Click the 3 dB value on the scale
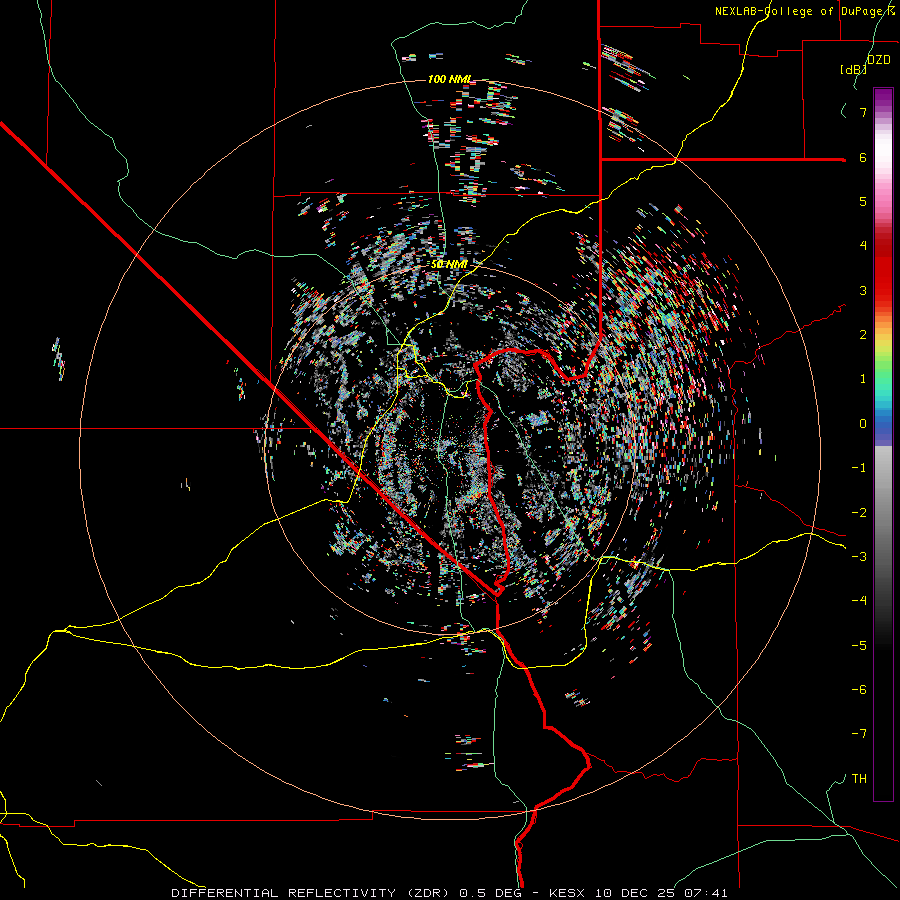 coord(863,290)
